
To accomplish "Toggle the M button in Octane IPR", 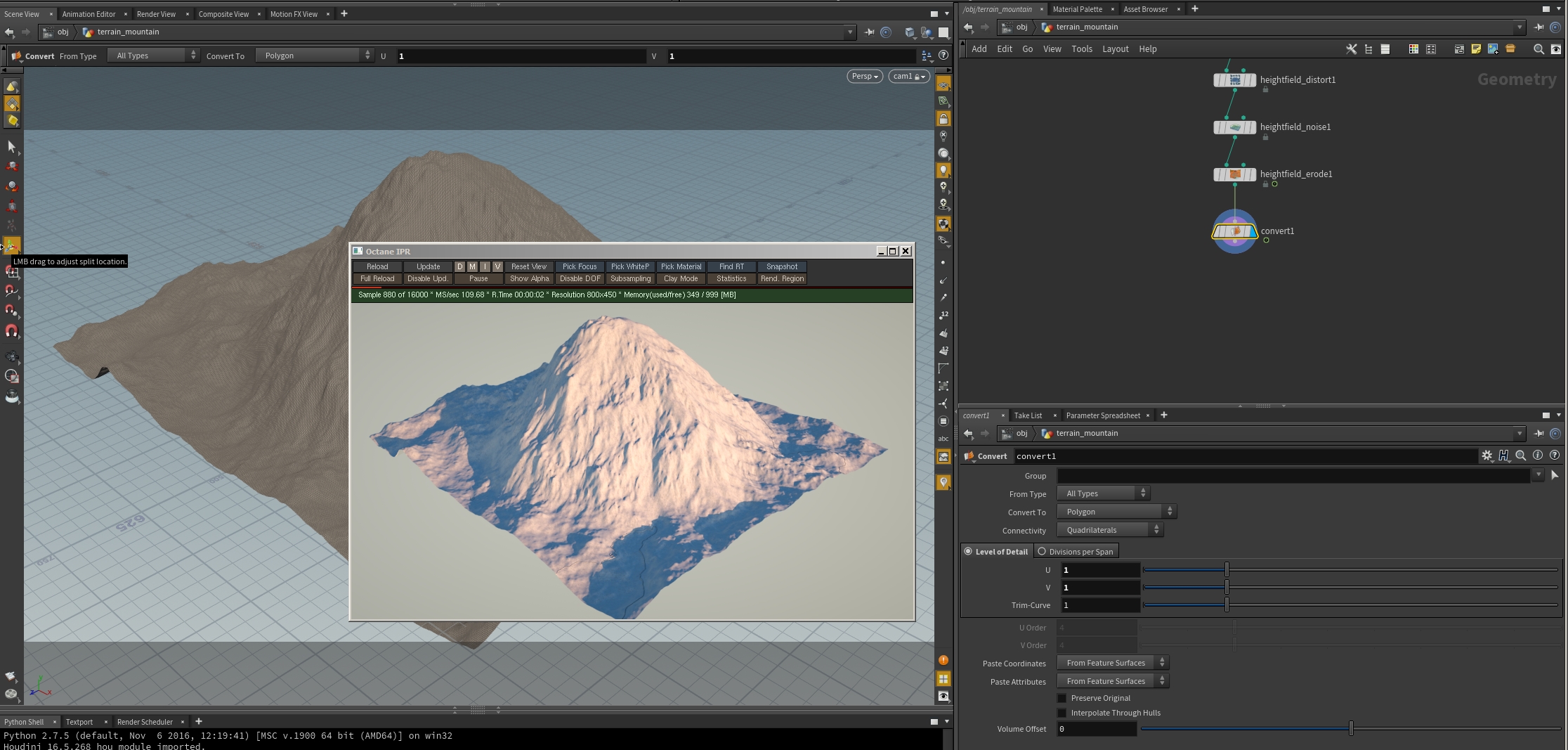I will coord(473,267).
